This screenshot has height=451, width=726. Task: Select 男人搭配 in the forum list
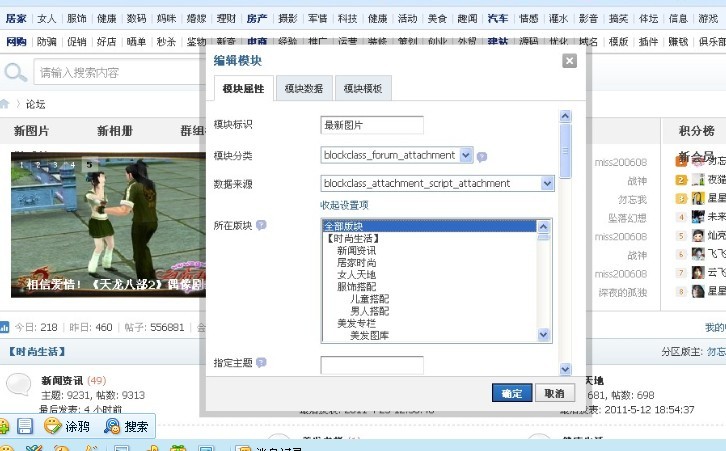(x=429, y=311)
